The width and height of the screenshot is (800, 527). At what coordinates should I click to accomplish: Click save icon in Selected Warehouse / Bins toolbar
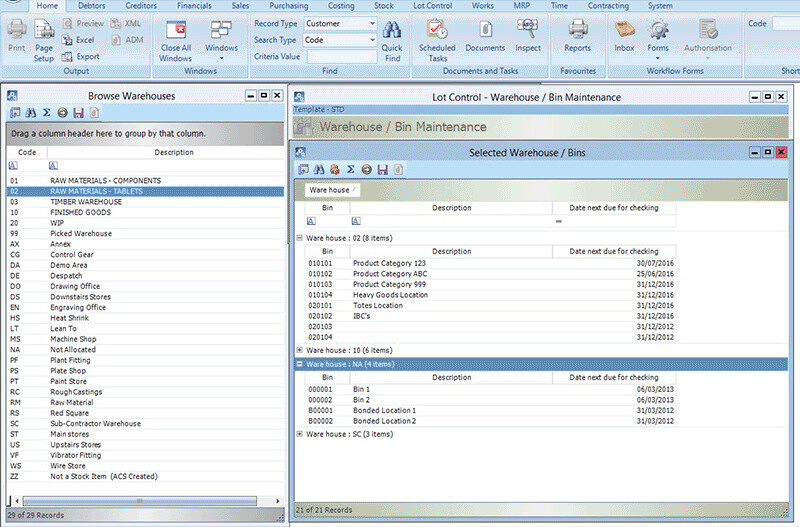click(x=382, y=170)
